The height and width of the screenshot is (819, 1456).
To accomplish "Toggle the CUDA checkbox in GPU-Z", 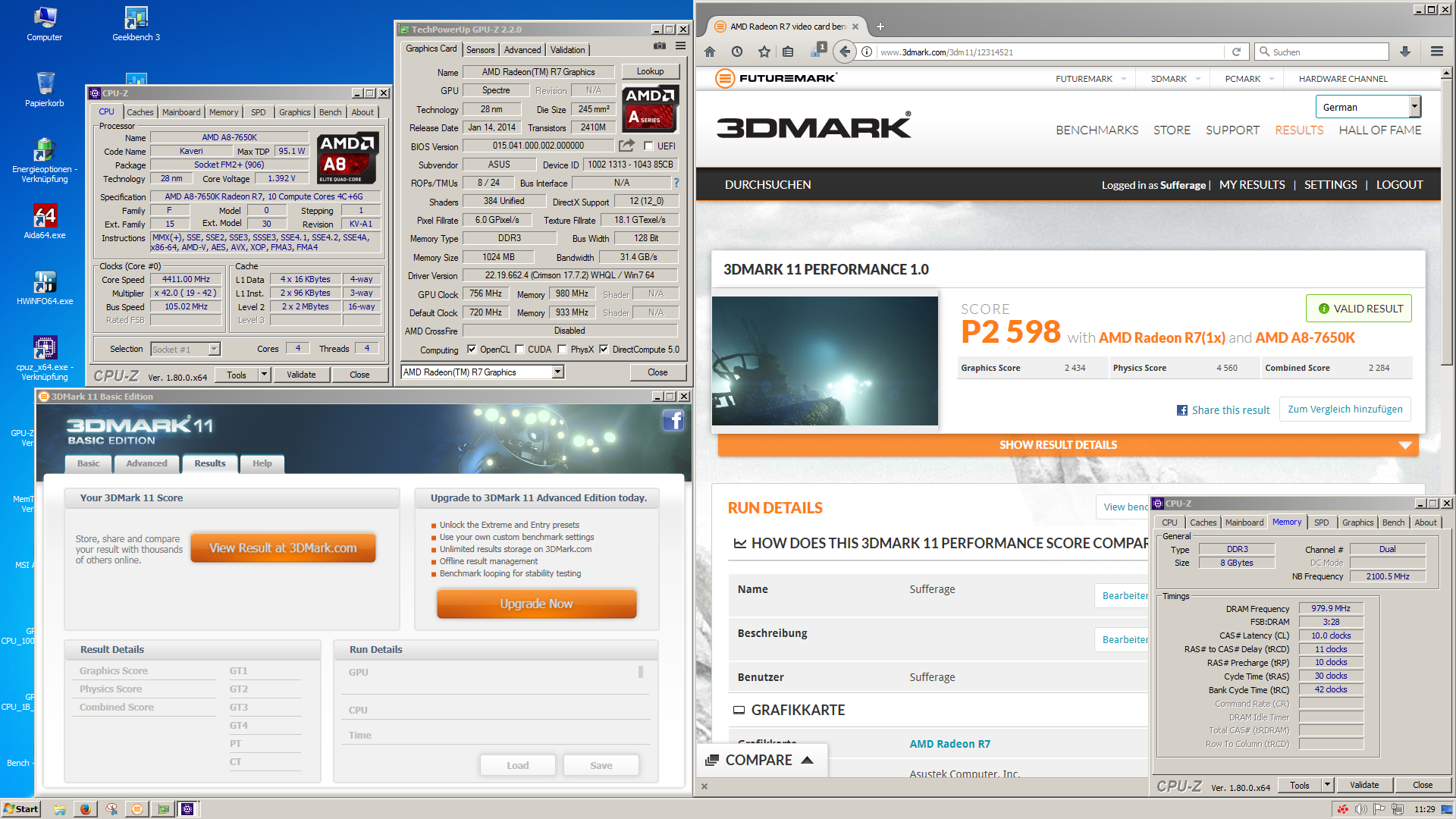I will coord(519,350).
